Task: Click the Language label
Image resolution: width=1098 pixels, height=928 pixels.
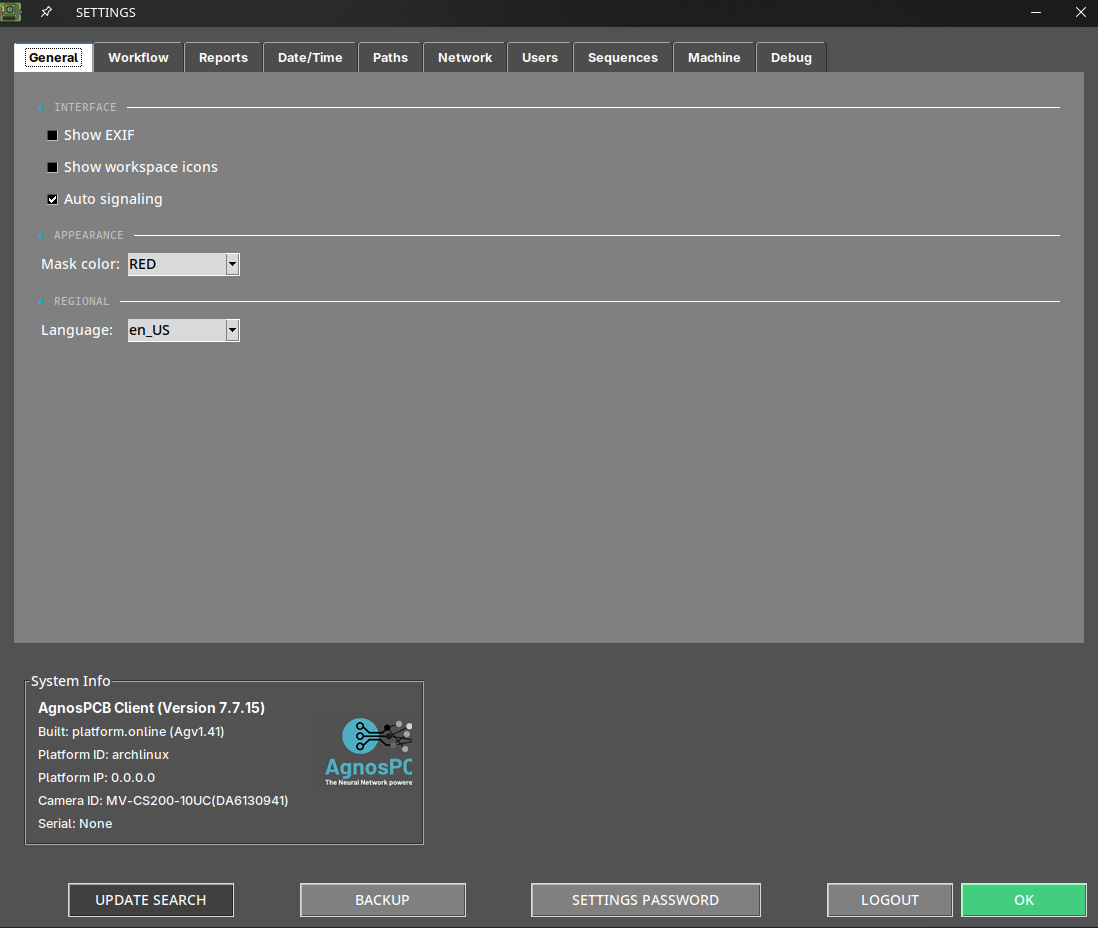Action: [x=77, y=330]
